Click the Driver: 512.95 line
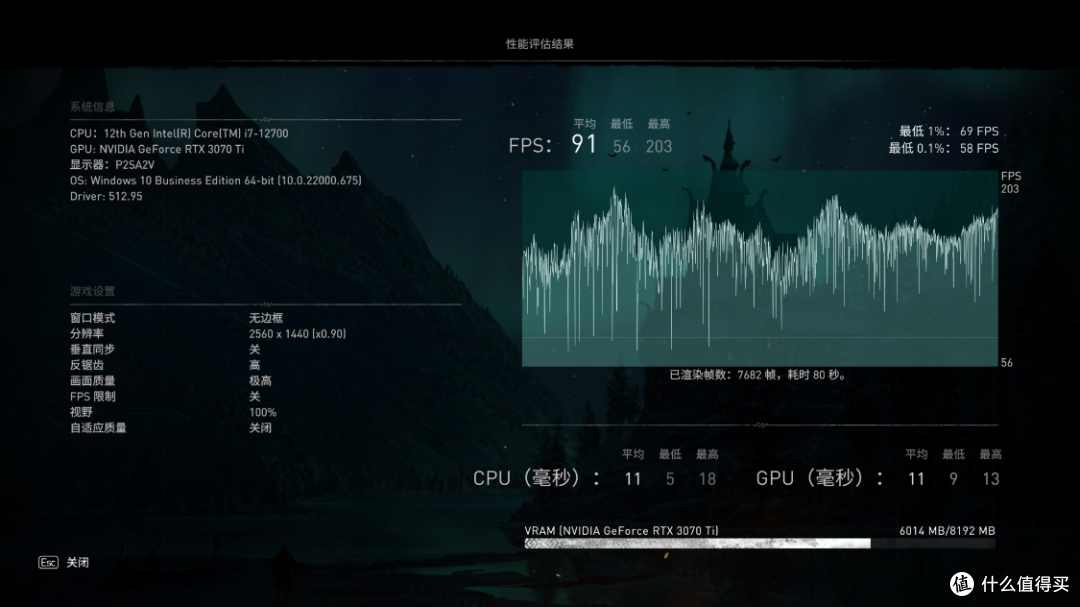Screen dimensions: 1080x607 [x=106, y=196]
